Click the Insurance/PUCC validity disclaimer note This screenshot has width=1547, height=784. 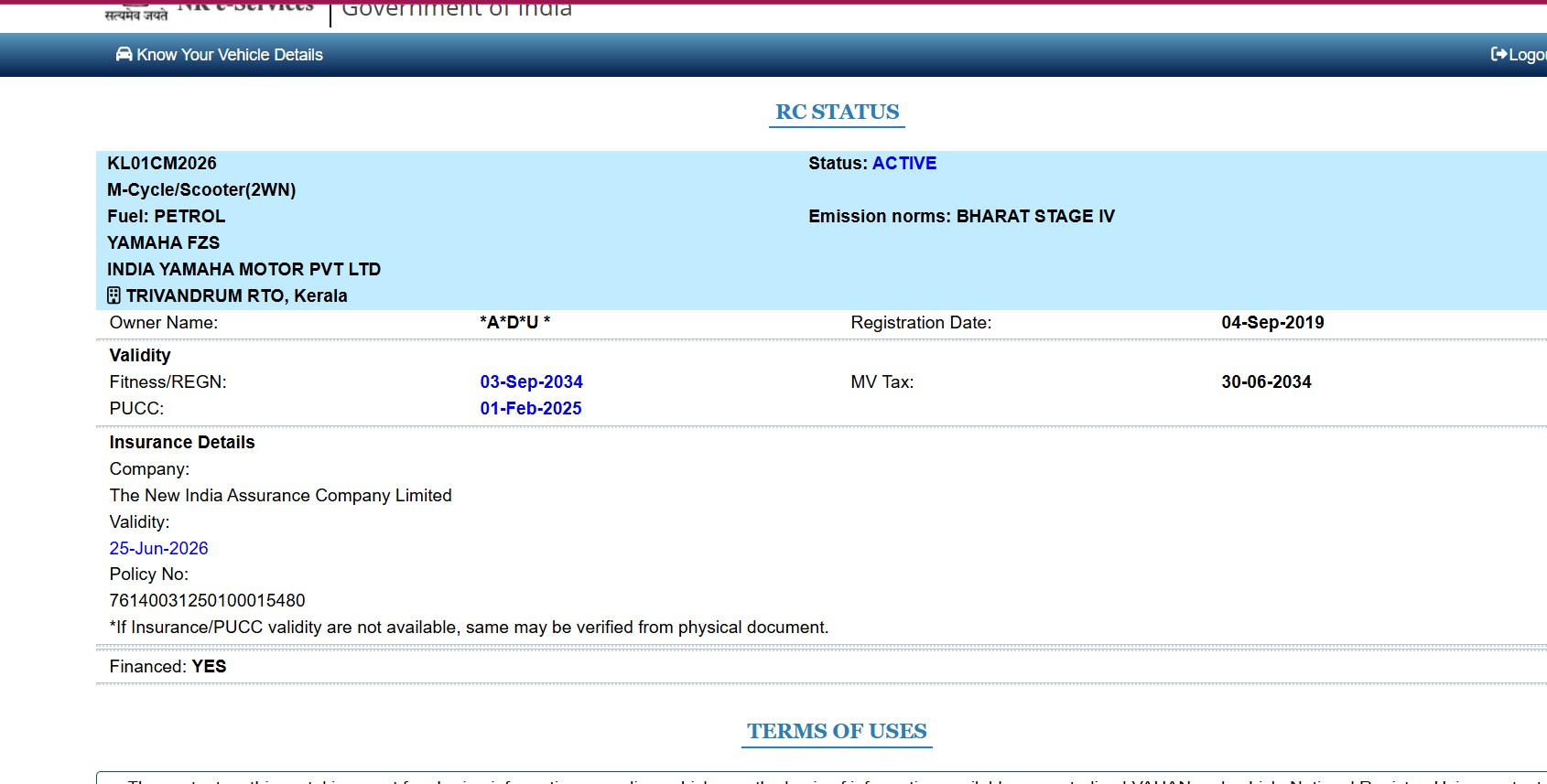469,627
